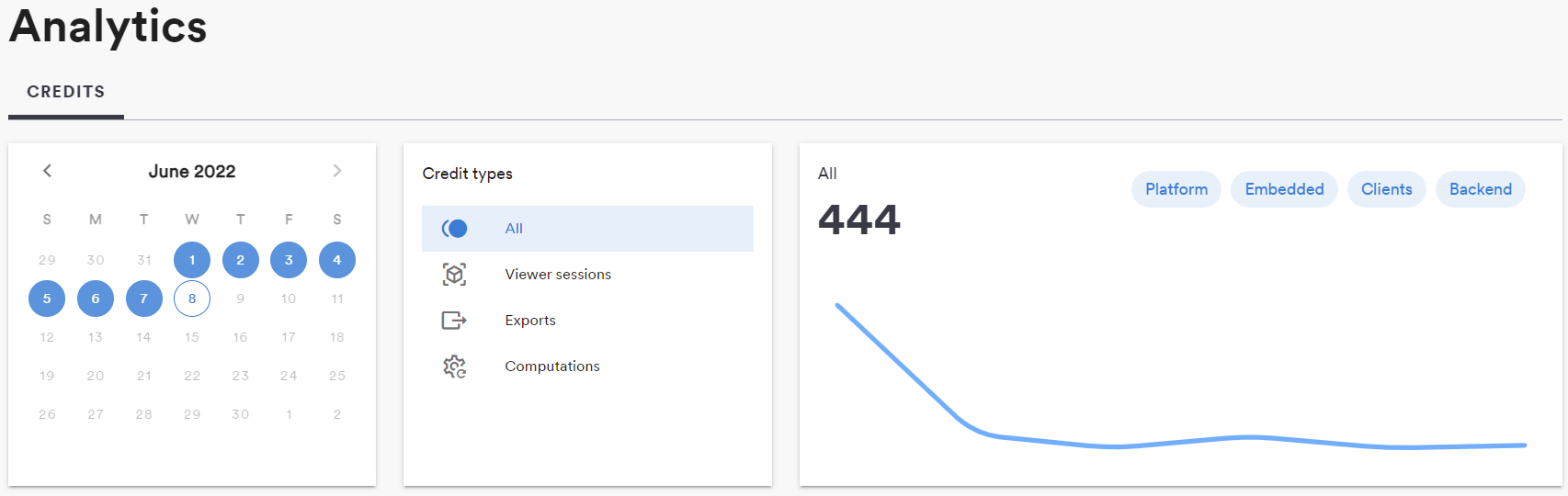This screenshot has width=1568, height=496.
Task: Select the All credit type
Action: (514, 229)
